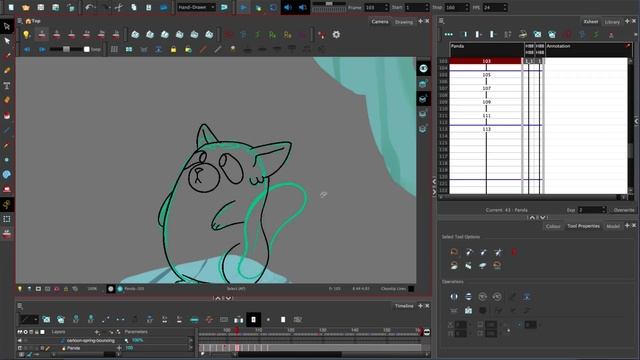Open the Timeline tab
This screenshot has width=640, height=360.
point(404,306)
